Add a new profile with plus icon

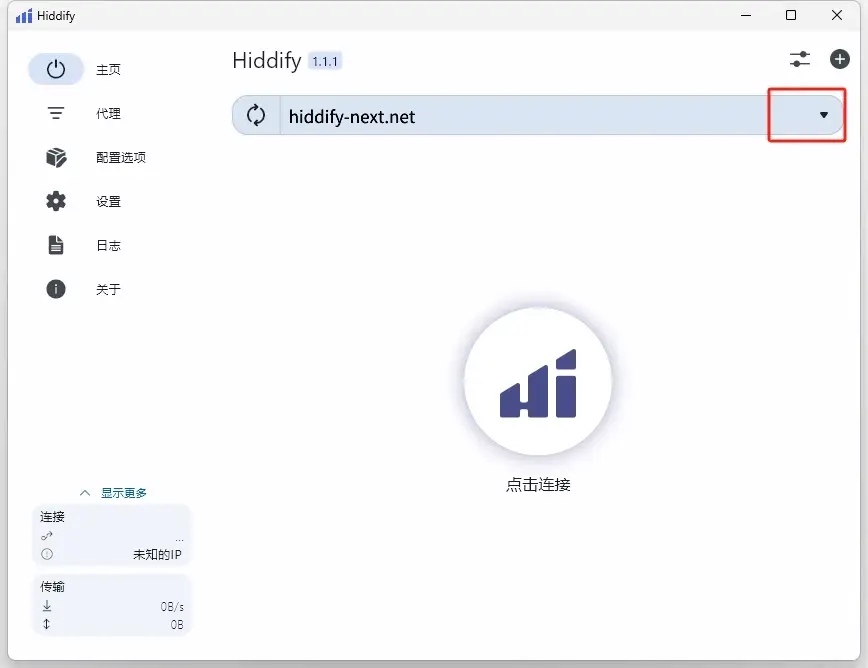pos(840,59)
